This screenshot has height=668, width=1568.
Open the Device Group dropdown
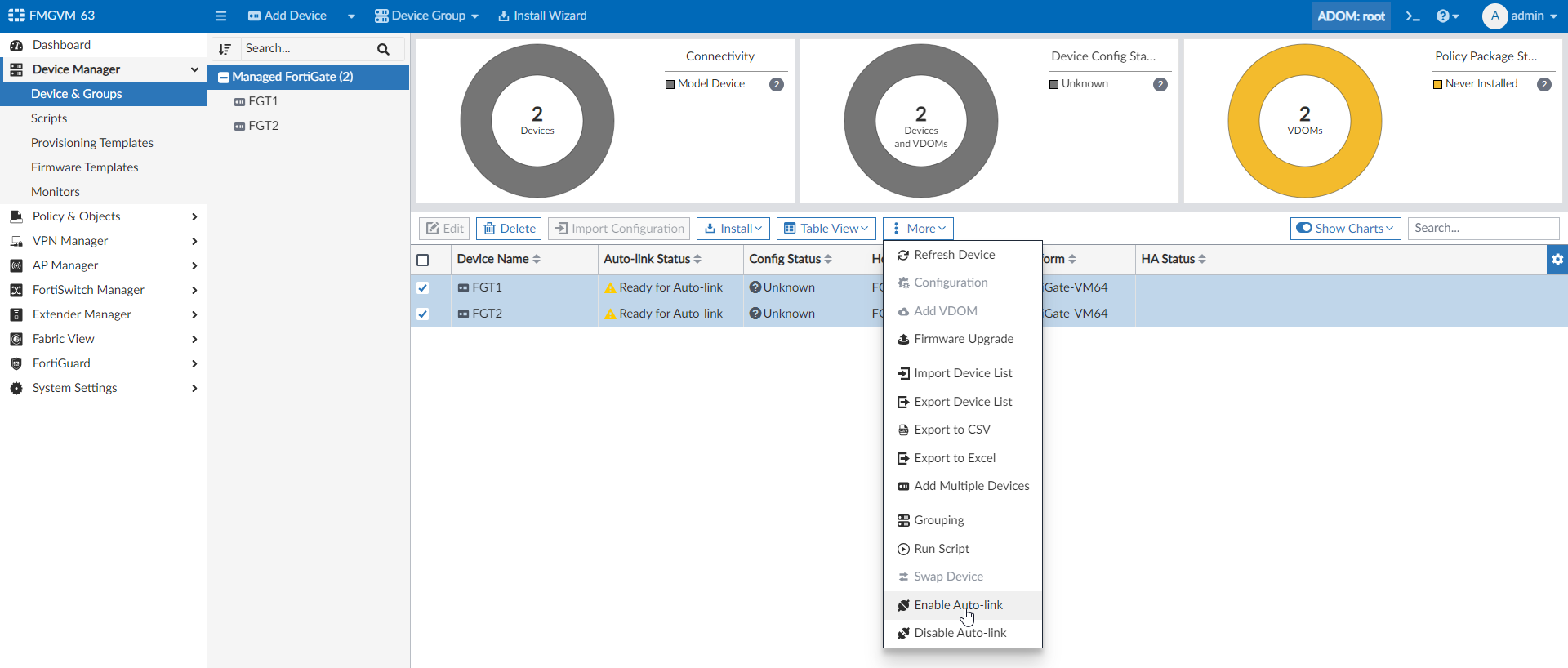[x=426, y=16]
